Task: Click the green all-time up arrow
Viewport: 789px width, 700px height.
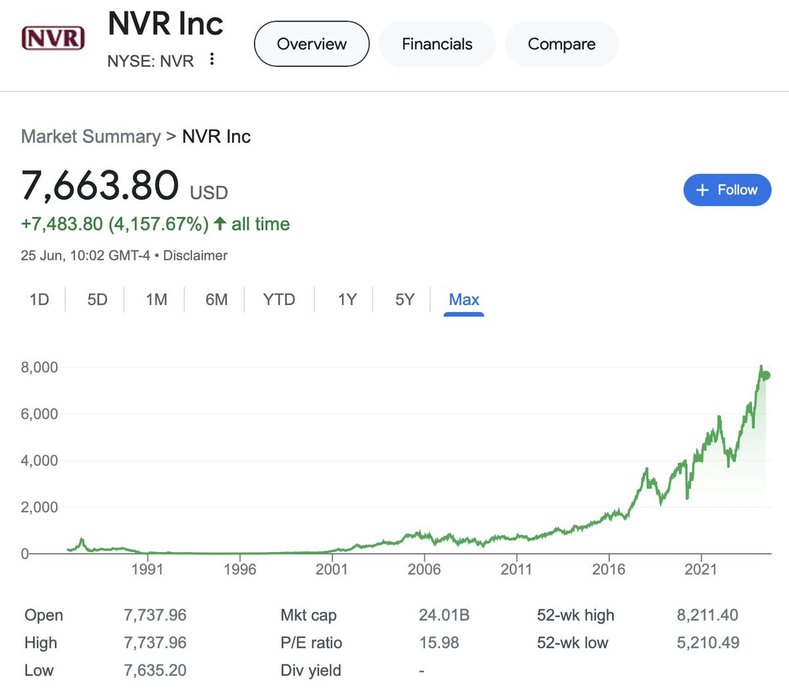Action: click(x=219, y=224)
